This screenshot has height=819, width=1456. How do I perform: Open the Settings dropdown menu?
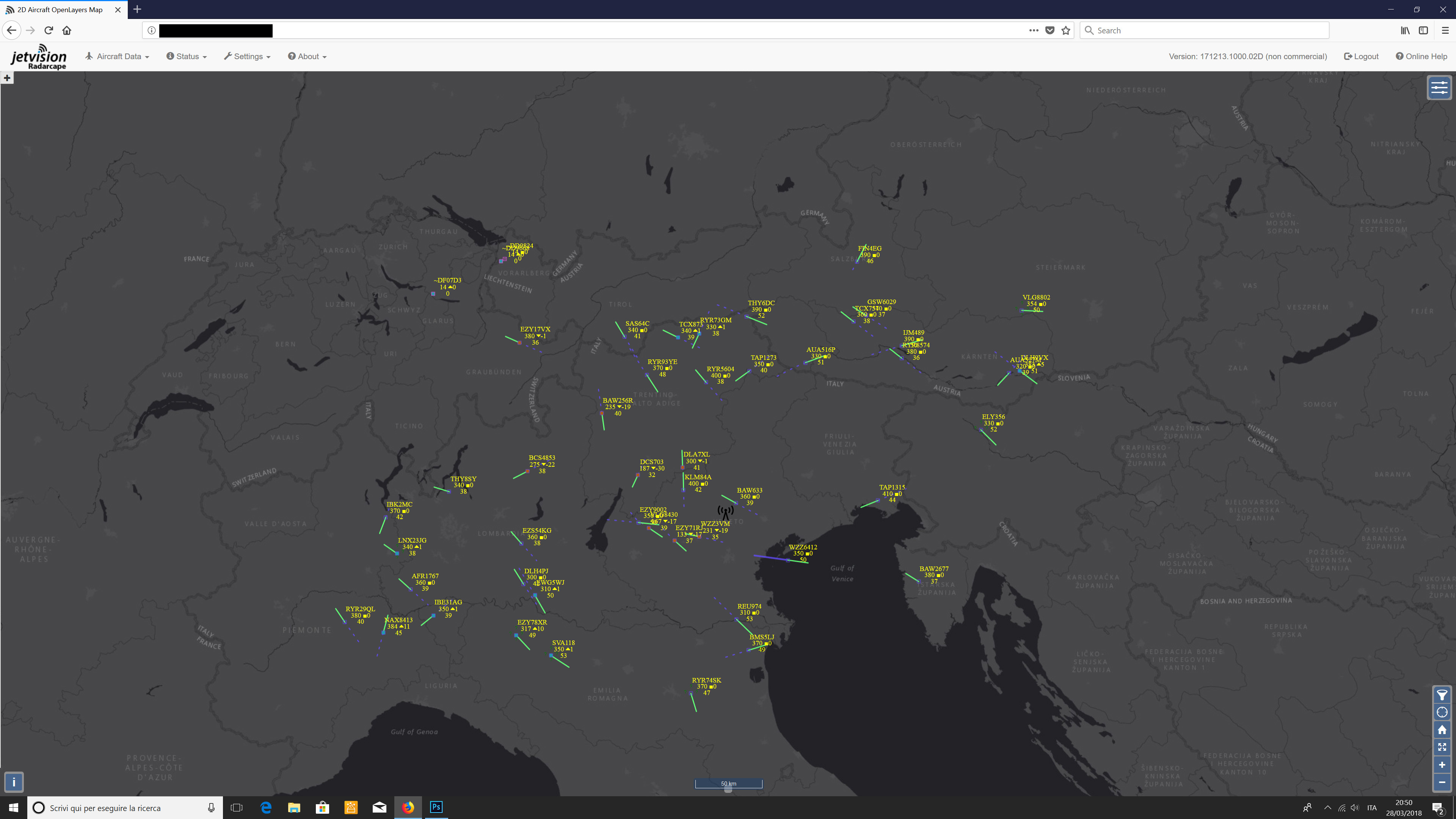pyautogui.click(x=248, y=56)
